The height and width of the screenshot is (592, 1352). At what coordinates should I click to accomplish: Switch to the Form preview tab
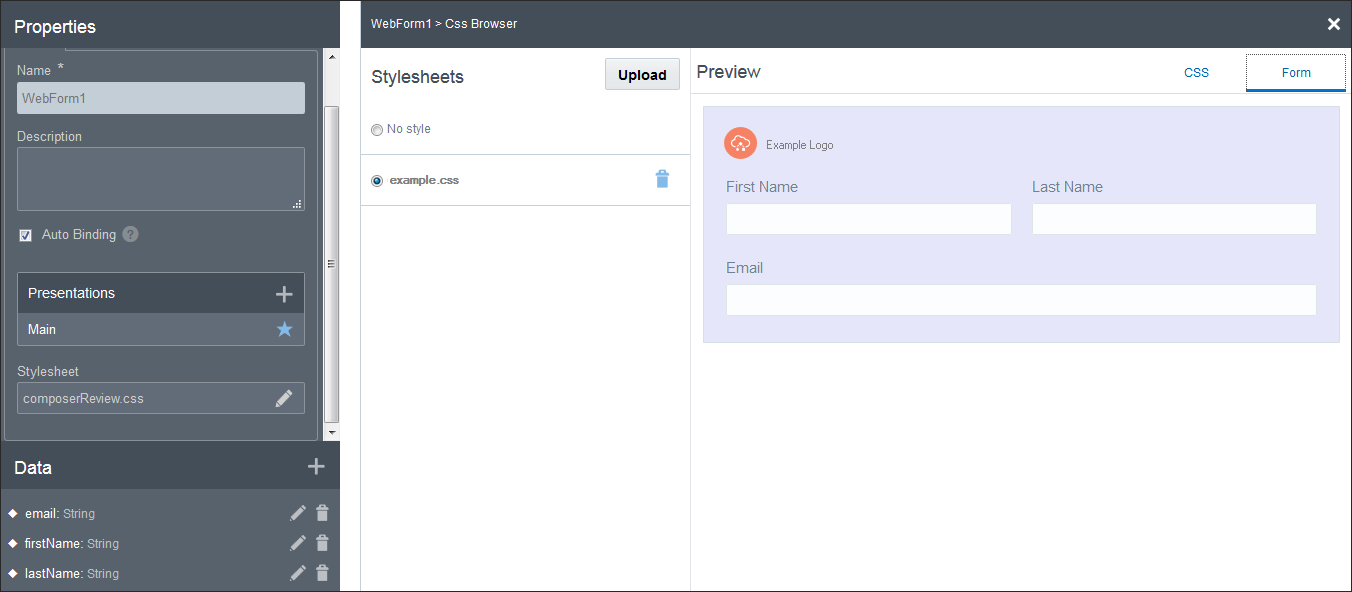point(1296,73)
